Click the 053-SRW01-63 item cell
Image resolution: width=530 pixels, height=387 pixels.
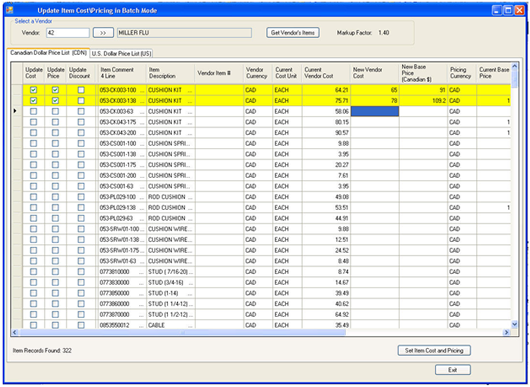pyautogui.click(x=122, y=261)
